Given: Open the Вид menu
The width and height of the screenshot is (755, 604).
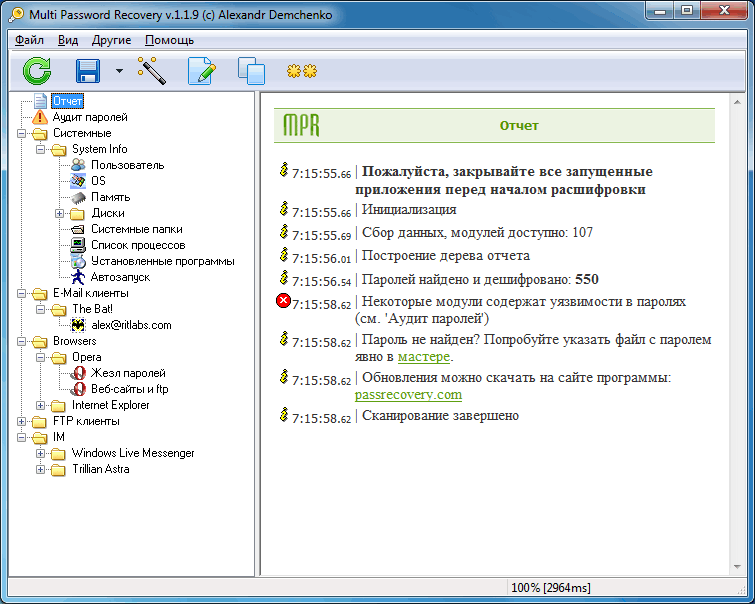Looking at the screenshot, I should (68, 40).
